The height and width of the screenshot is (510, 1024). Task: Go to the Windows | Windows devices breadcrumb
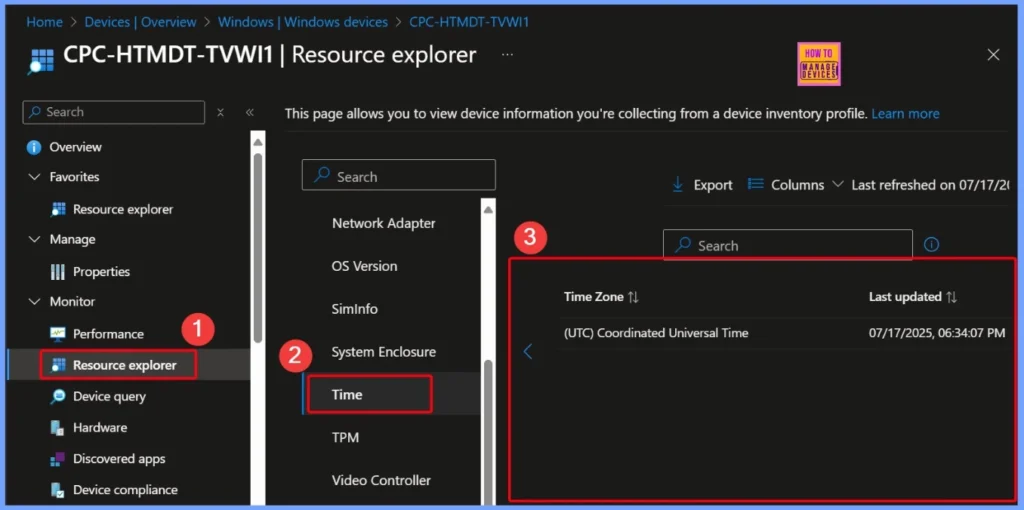[303, 22]
